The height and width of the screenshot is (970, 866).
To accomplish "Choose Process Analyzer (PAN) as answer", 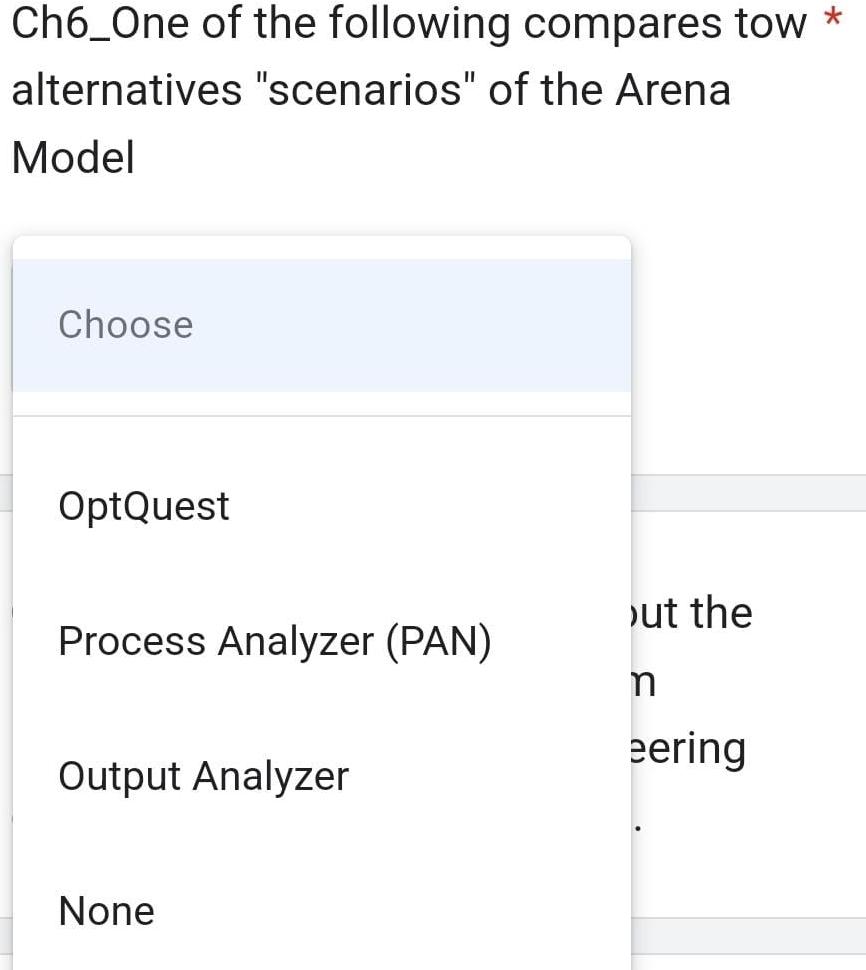I will point(274,641).
